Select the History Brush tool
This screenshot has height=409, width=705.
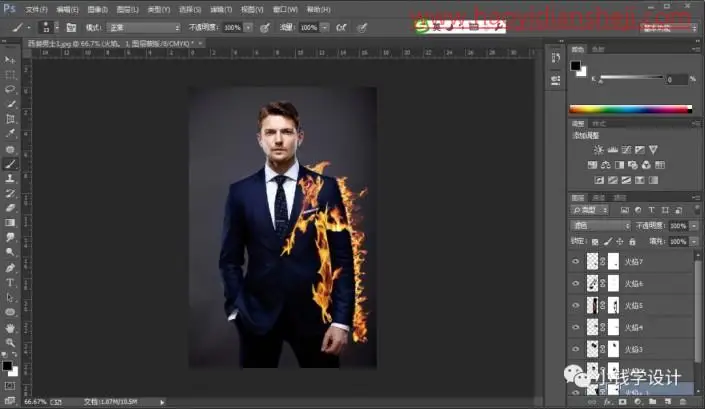click(10, 193)
